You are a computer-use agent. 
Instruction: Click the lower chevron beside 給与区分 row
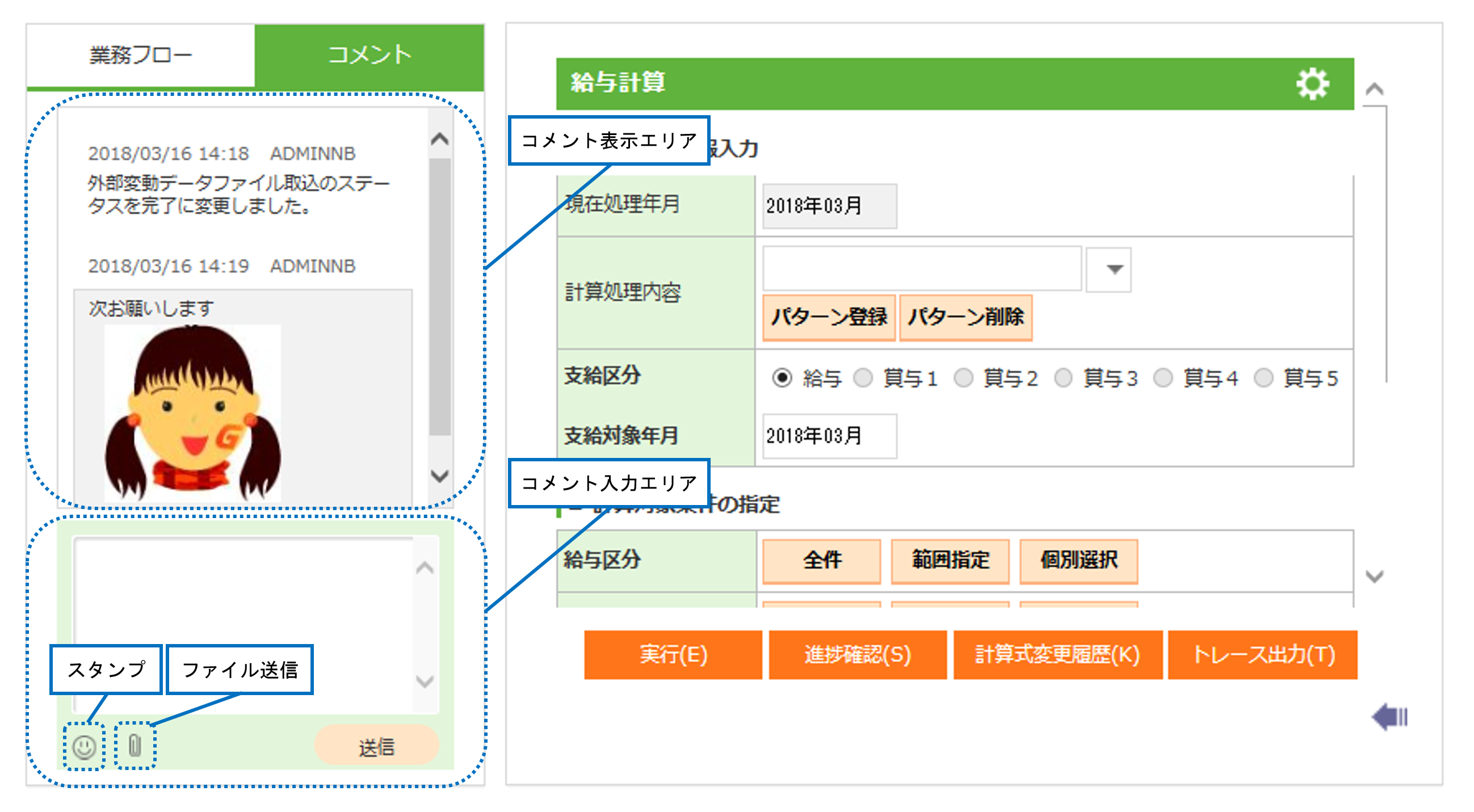click(1374, 576)
